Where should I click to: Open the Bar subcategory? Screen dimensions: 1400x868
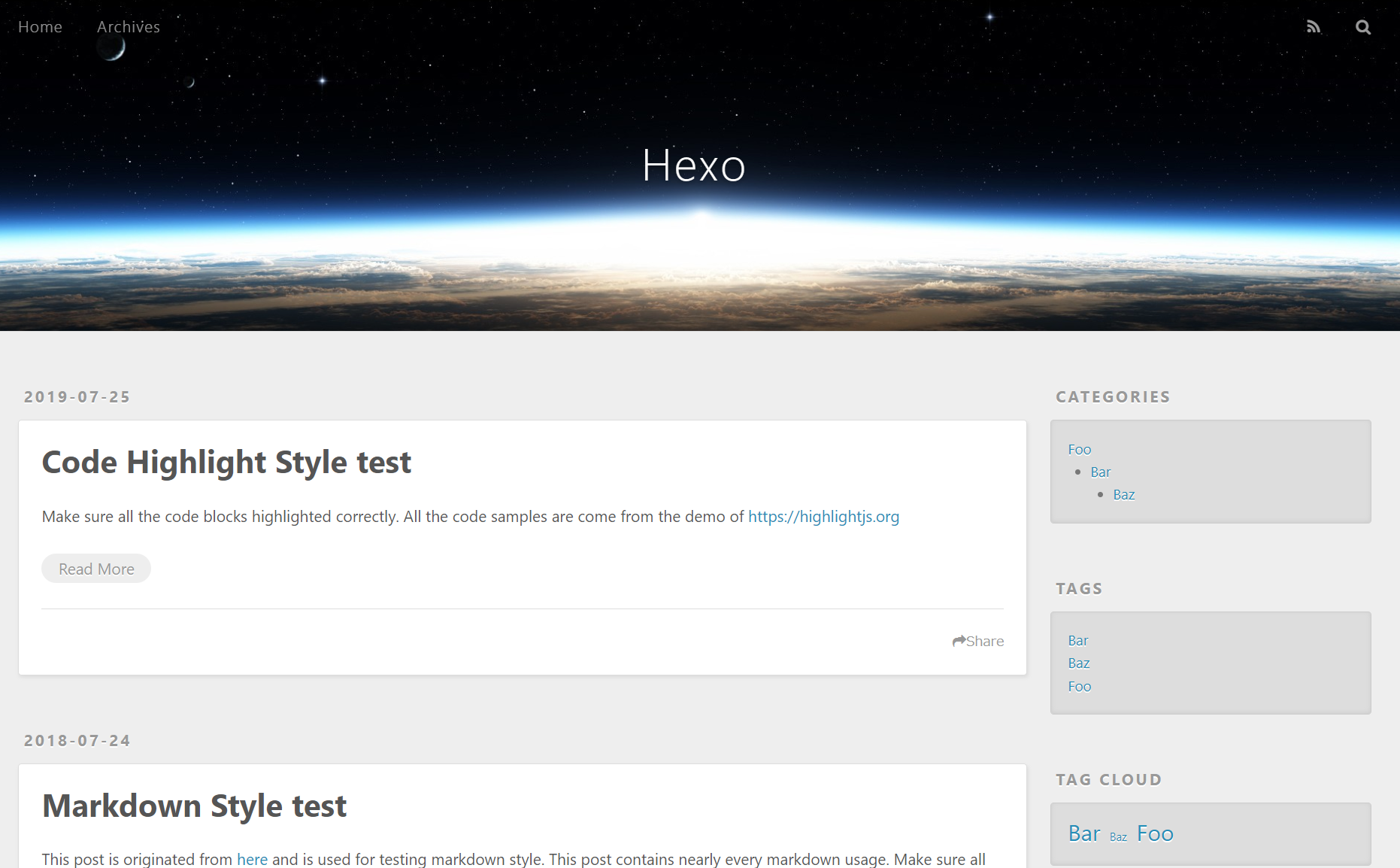click(x=1101, y=472)
